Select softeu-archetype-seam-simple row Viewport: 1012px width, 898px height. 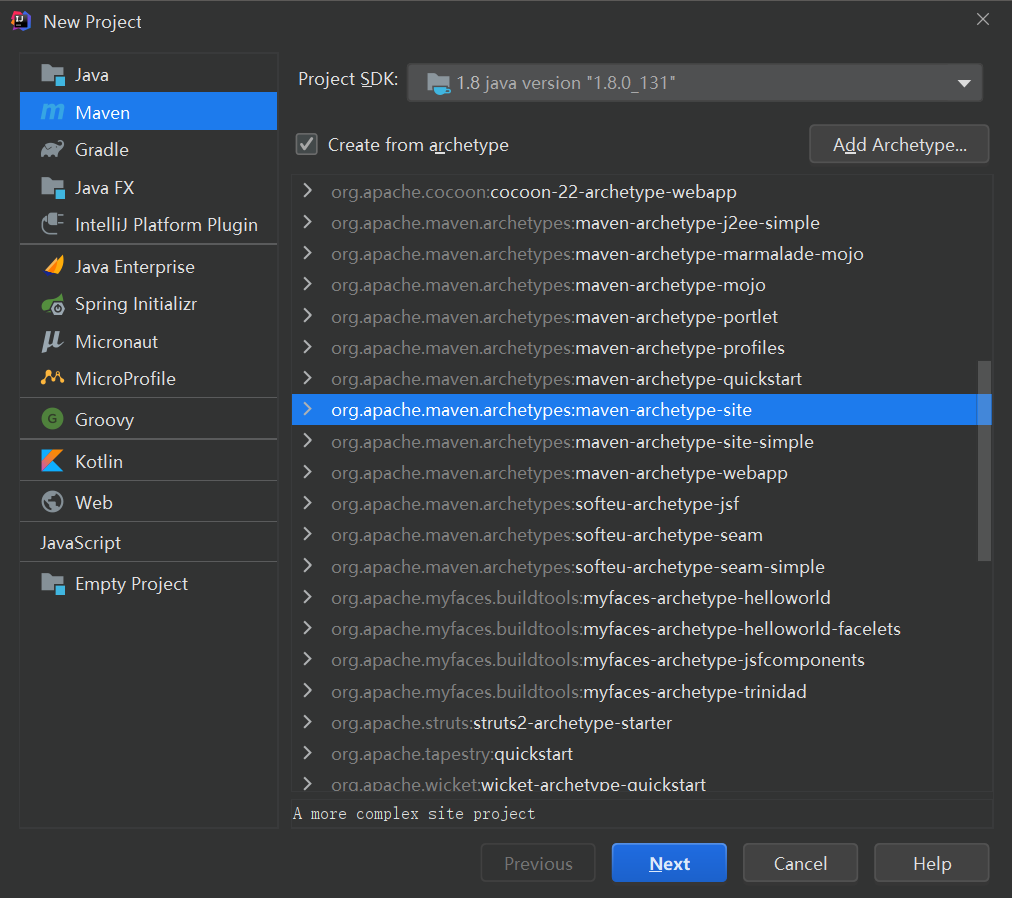(x=641, y=566)
